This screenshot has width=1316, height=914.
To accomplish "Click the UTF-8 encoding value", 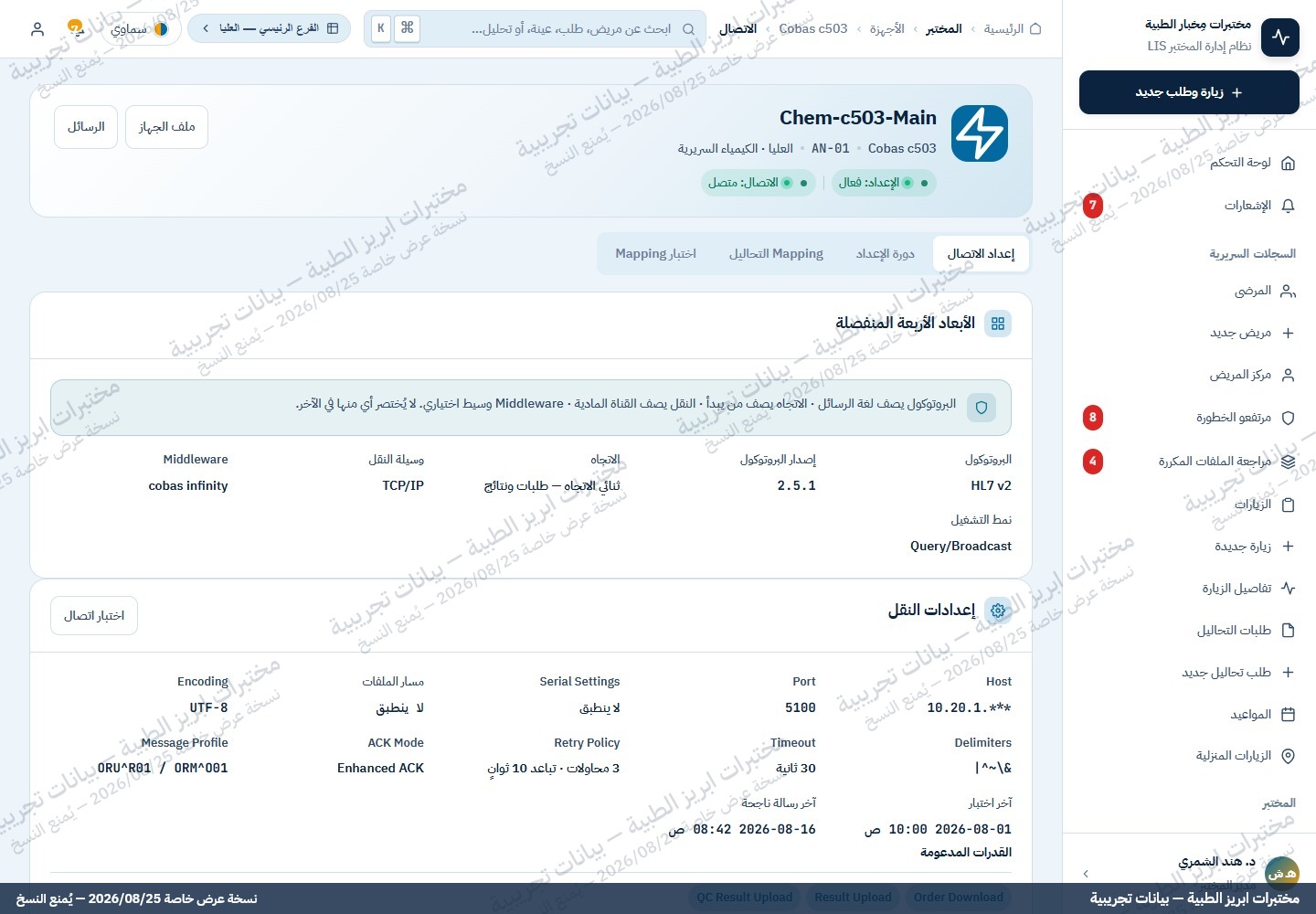I will pyautogui.click(x=209, y=708).
